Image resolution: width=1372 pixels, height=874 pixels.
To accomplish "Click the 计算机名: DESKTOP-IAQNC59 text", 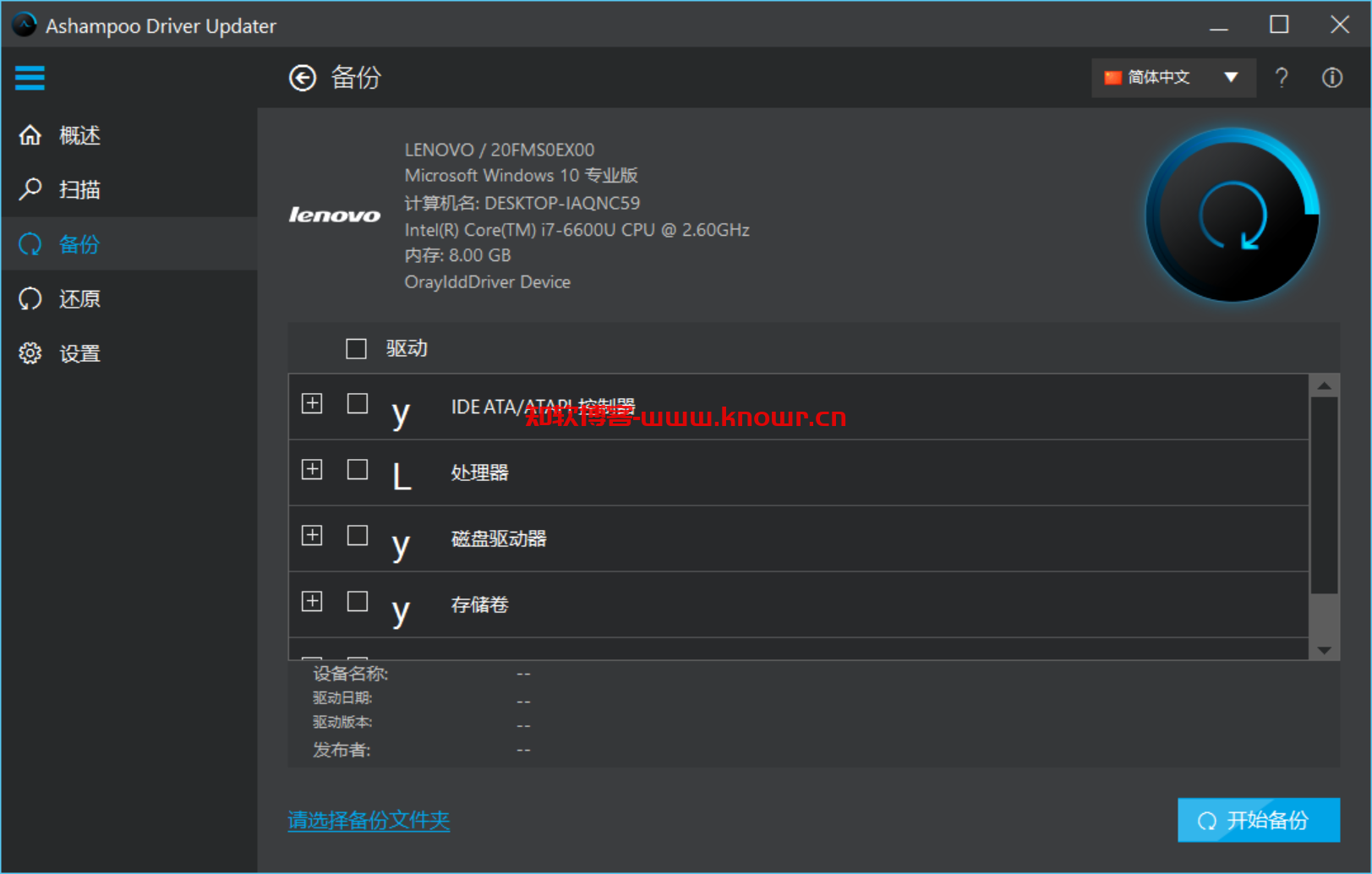I will pyautogui.click(x=522, y=203).
